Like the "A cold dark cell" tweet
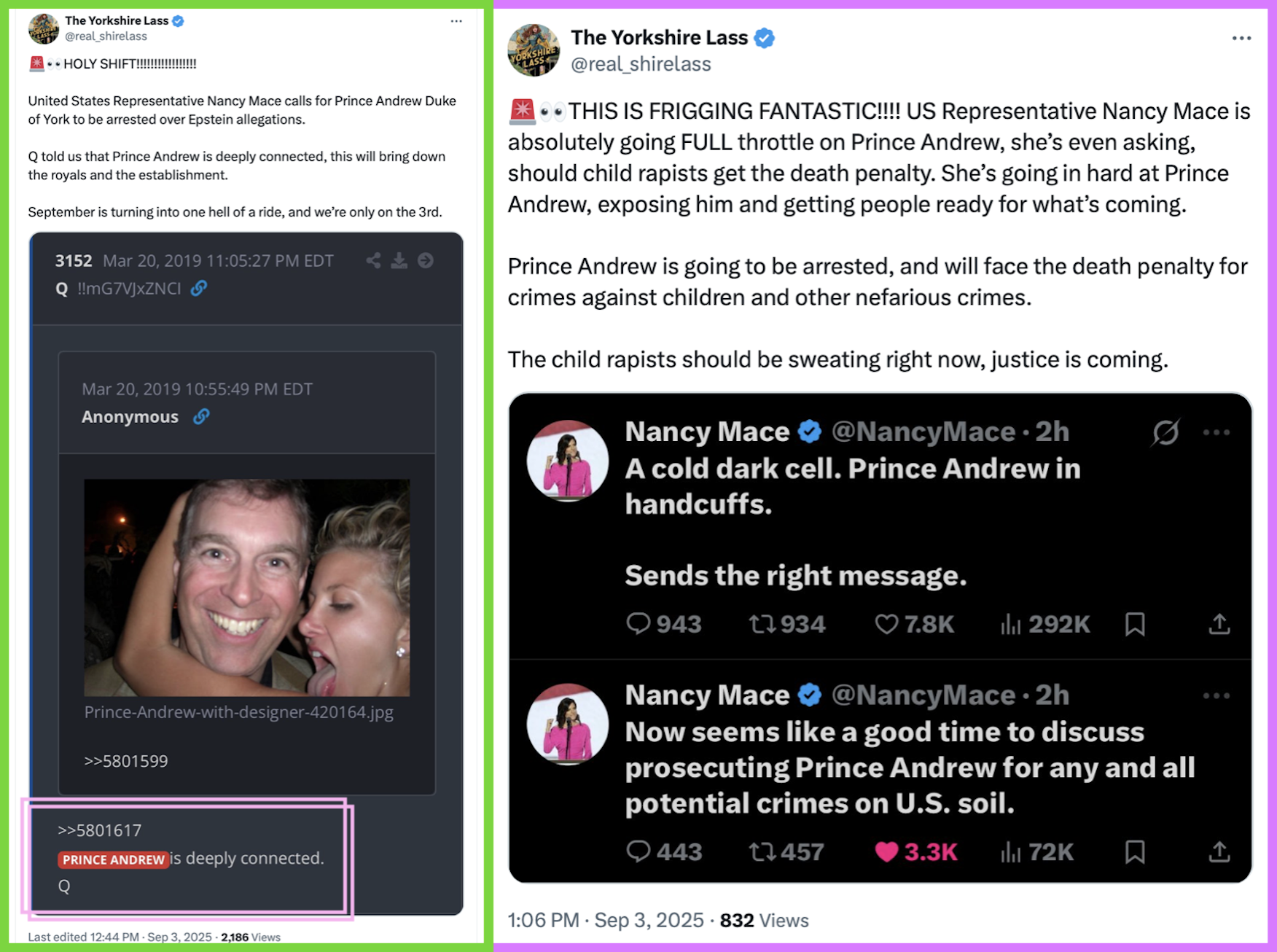Image resolution: width=1277 pixels, height=952 pixels. (x=886, y=624)
